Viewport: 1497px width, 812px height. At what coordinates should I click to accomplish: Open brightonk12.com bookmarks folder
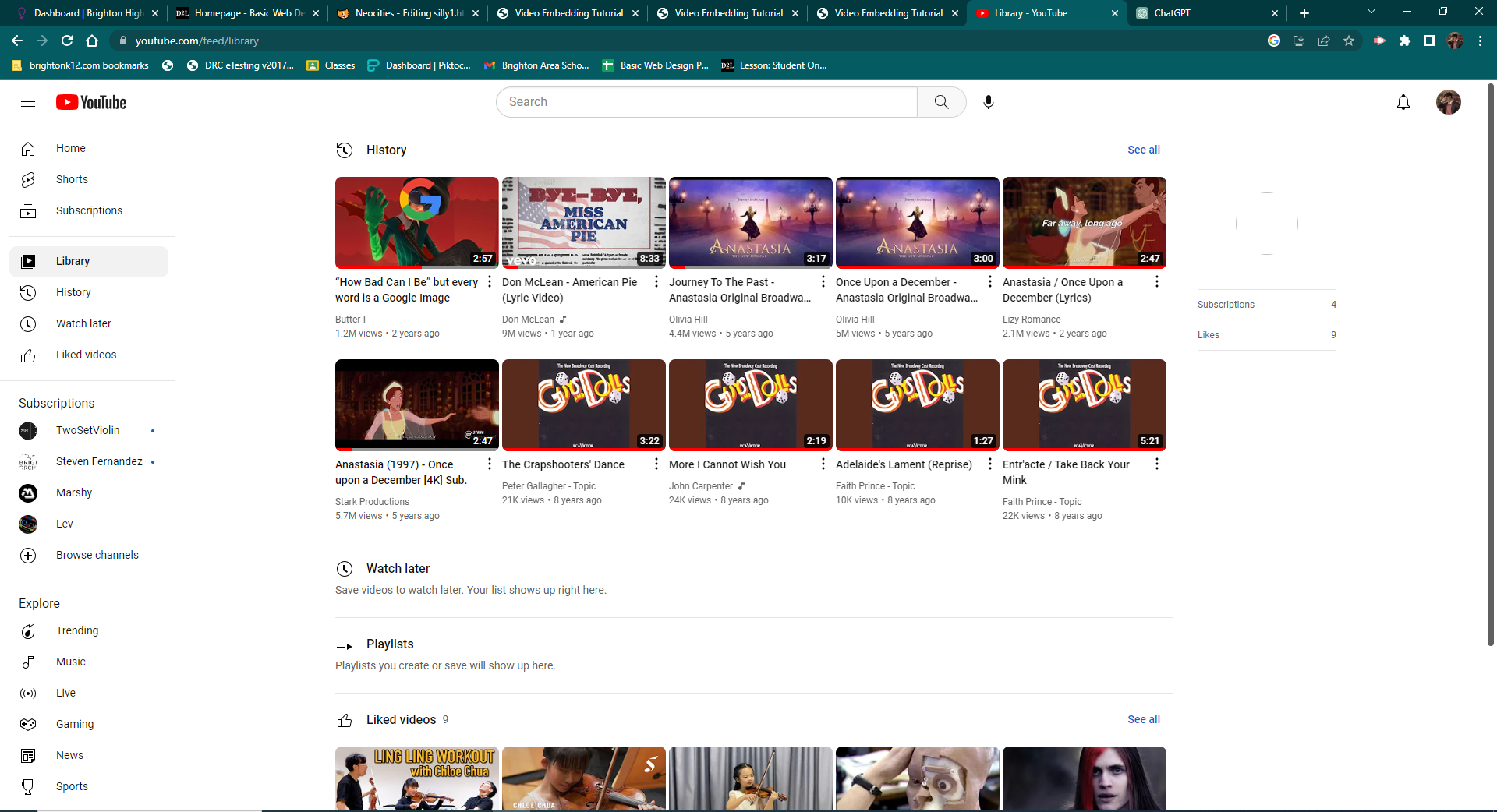pos(80,65)
